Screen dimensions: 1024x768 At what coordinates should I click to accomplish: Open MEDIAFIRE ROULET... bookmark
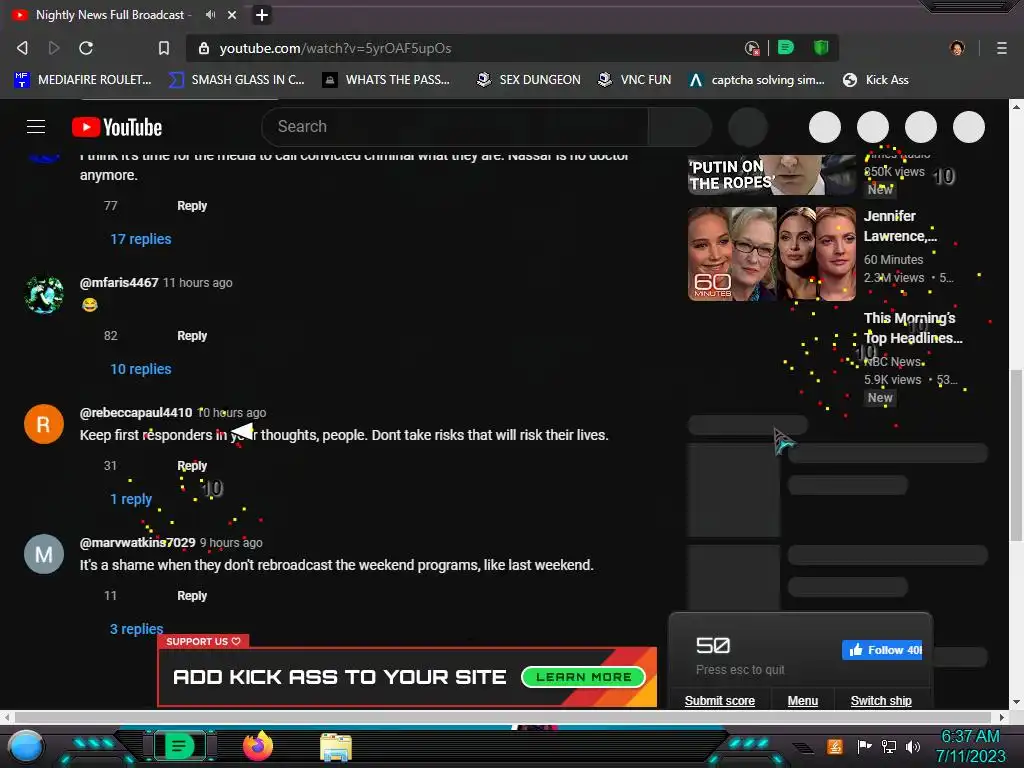[82, 80]
